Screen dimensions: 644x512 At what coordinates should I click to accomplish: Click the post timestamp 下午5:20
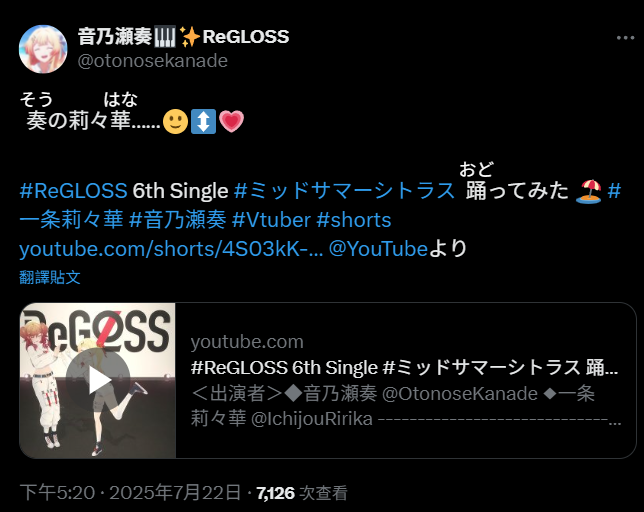click(57, 492)
